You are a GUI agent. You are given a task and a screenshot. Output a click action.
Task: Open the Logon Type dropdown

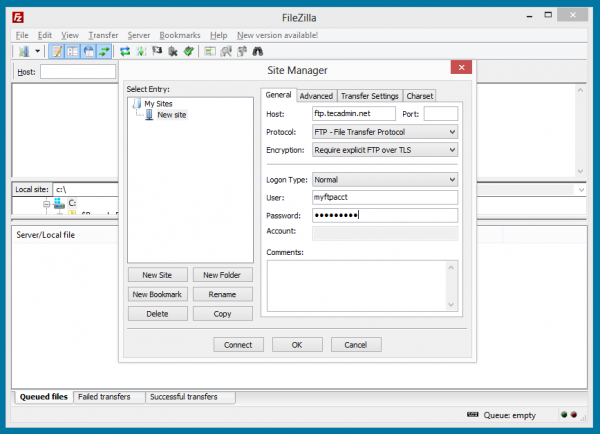click(385, 180)
